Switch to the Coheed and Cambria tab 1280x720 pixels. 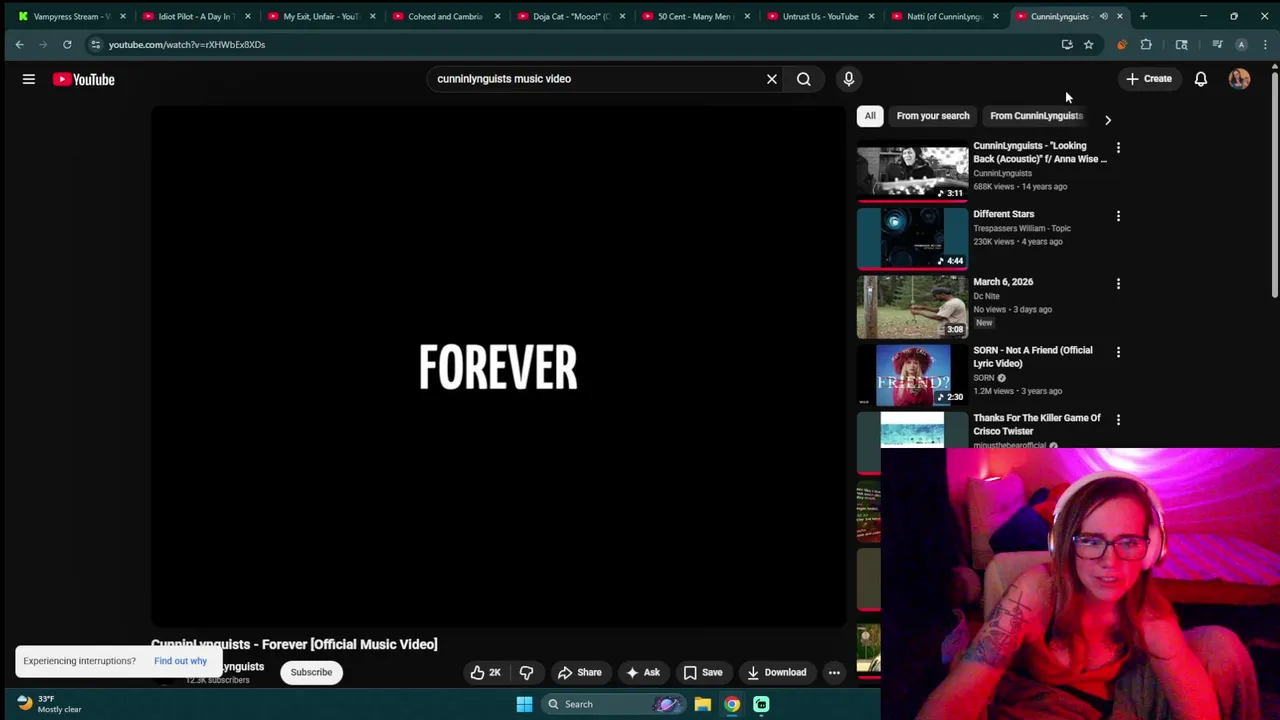pyautogui.click(x=445, y=16)
